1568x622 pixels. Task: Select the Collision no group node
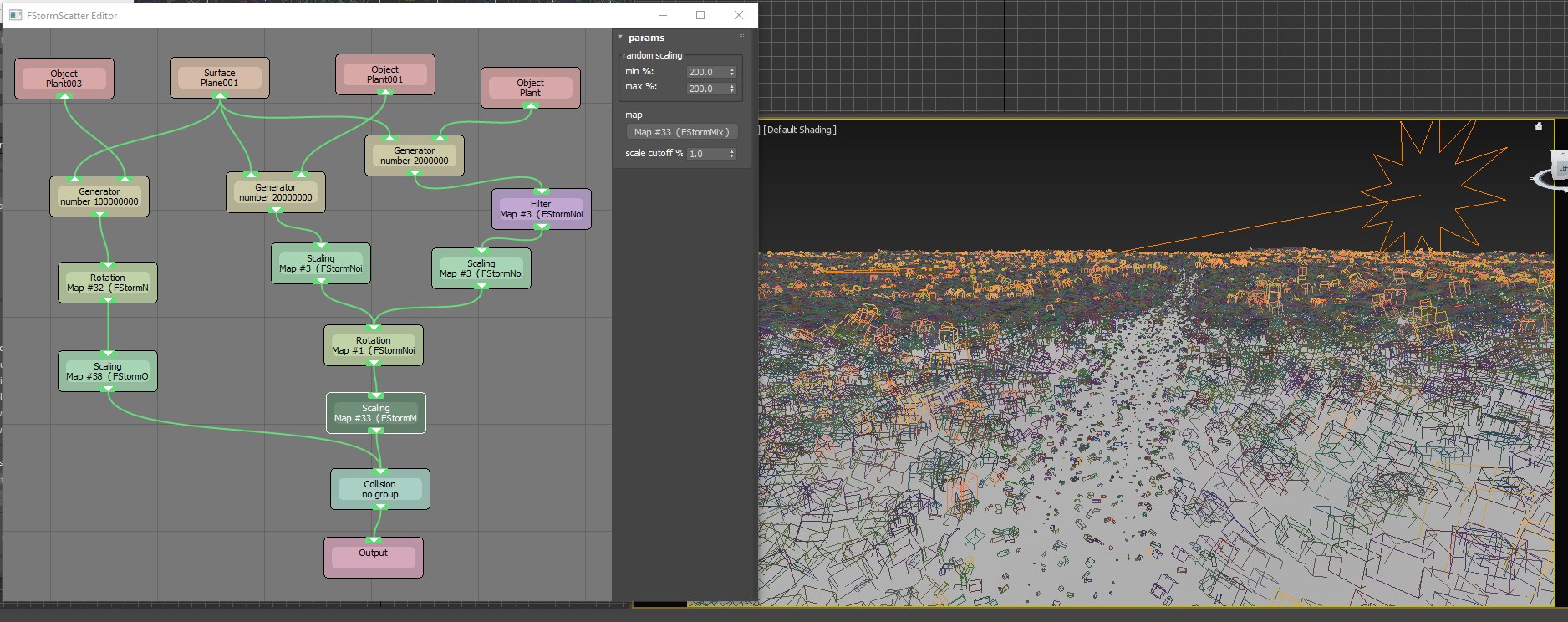[380, 489]
